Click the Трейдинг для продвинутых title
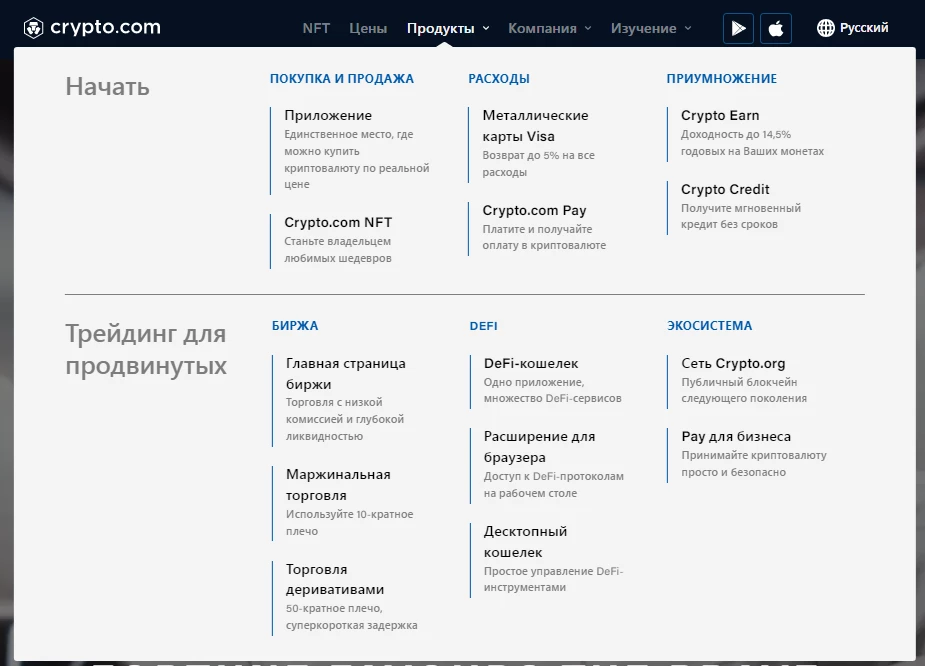The width and height of the screenshot is (925, 666). tap(146, 349)
